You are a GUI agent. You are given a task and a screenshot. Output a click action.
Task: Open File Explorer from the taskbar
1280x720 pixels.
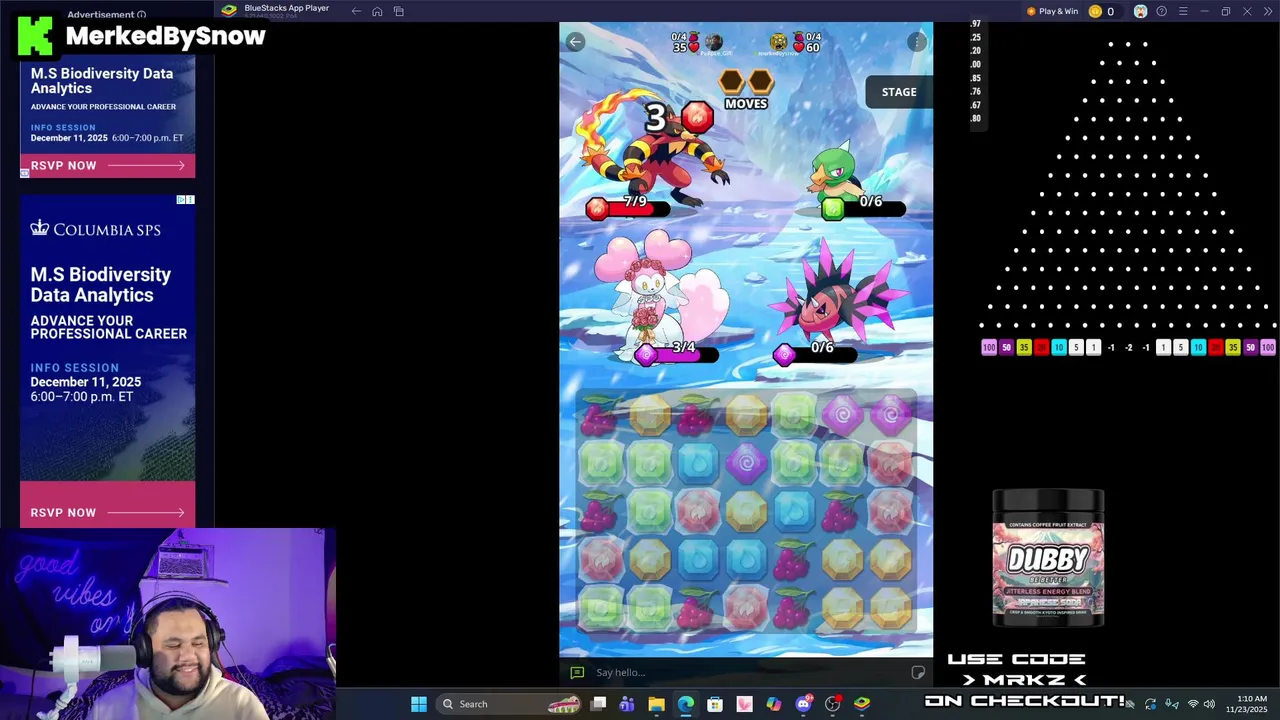(x=656, y=704)
